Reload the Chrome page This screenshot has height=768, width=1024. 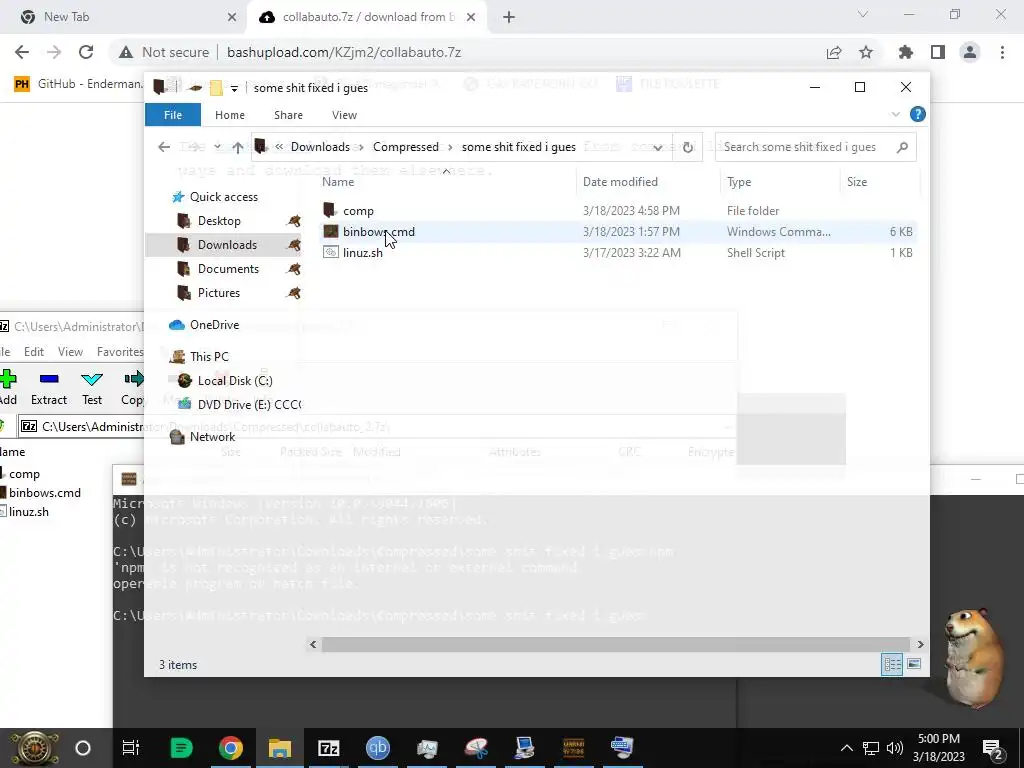(x=86, y=52)
